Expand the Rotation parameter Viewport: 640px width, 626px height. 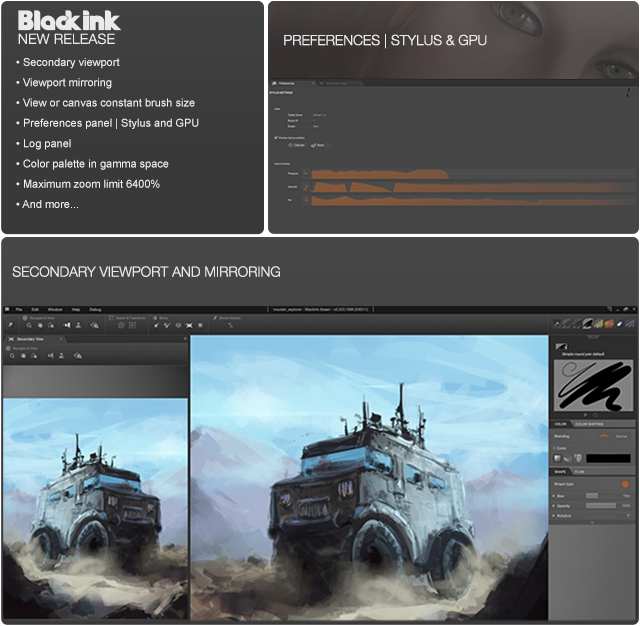click(x=554, y=516)
